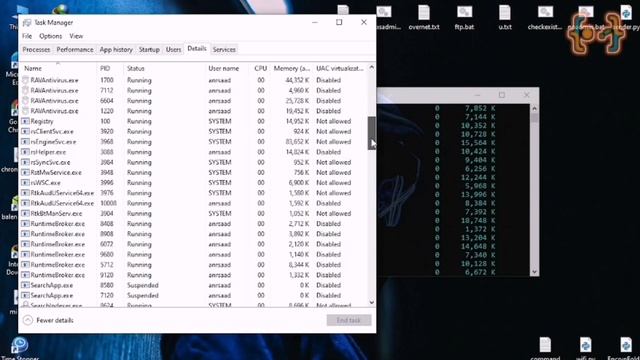Click the RstMwService.exe process icon
640x360 pixels.
point(25,172)
